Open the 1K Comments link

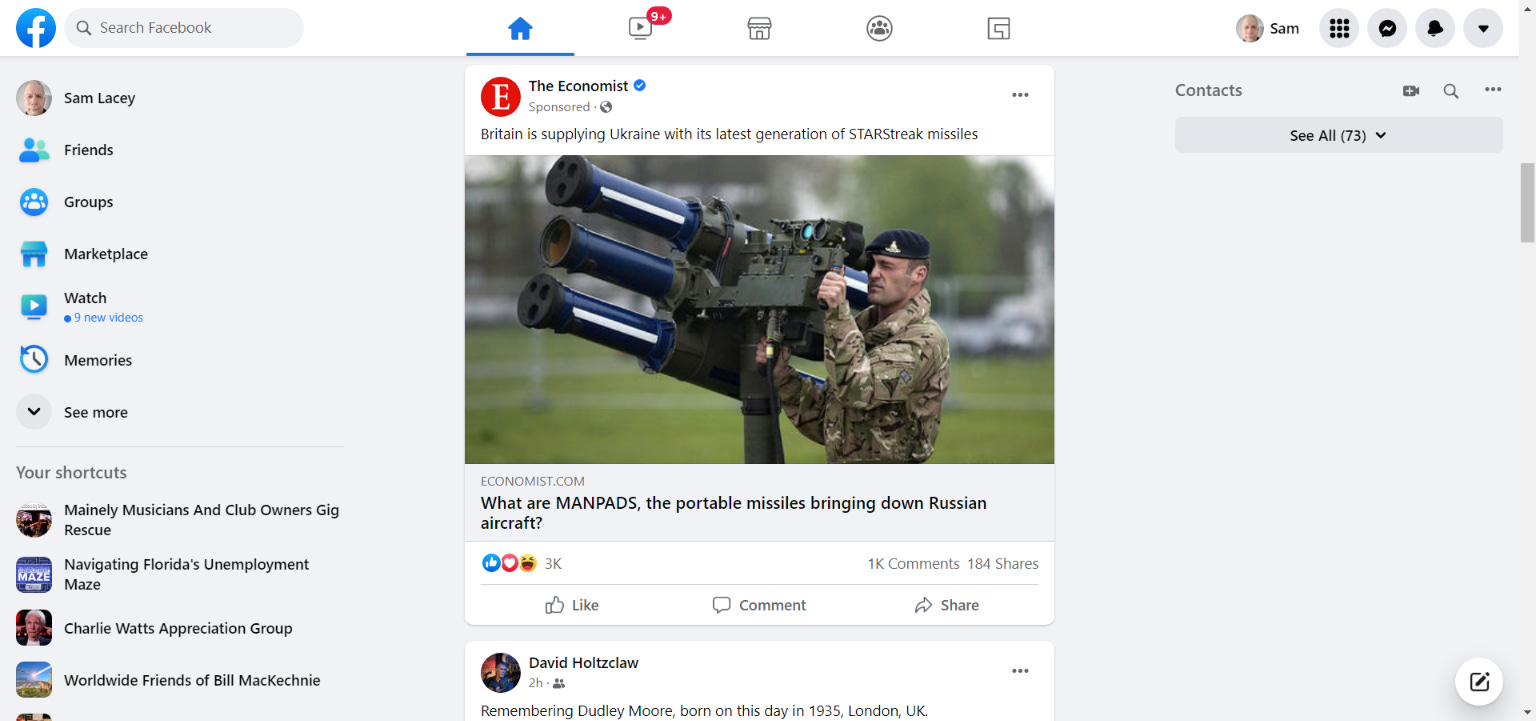click(913, 564)
